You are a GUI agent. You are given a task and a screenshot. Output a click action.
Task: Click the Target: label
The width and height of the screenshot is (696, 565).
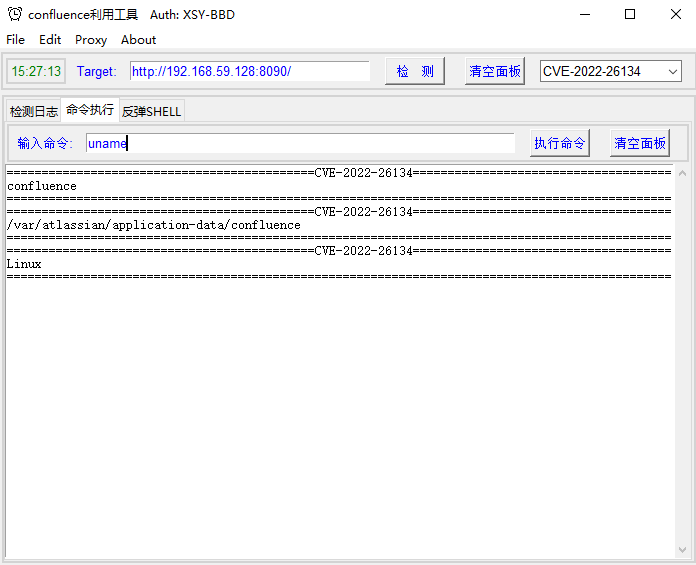(x=96, y=71)
